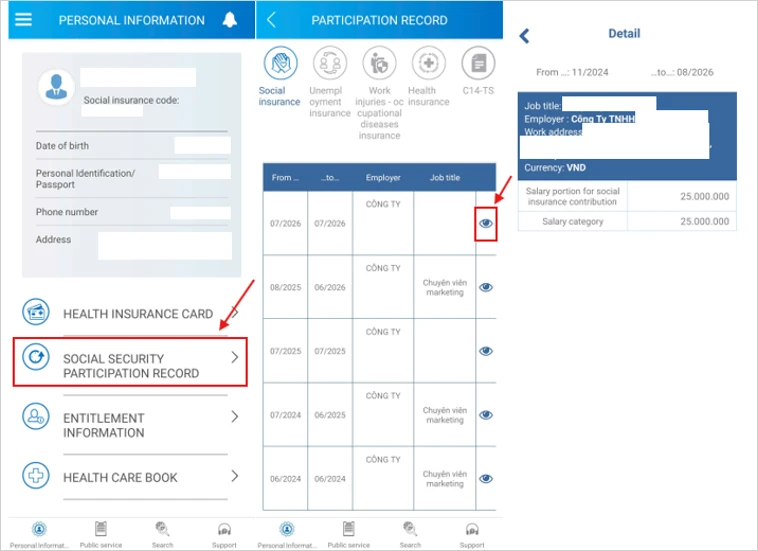Screen dimensions: 758x551
Task: Tap the Social Security Participation Record icon
Action: click(36, 357)
